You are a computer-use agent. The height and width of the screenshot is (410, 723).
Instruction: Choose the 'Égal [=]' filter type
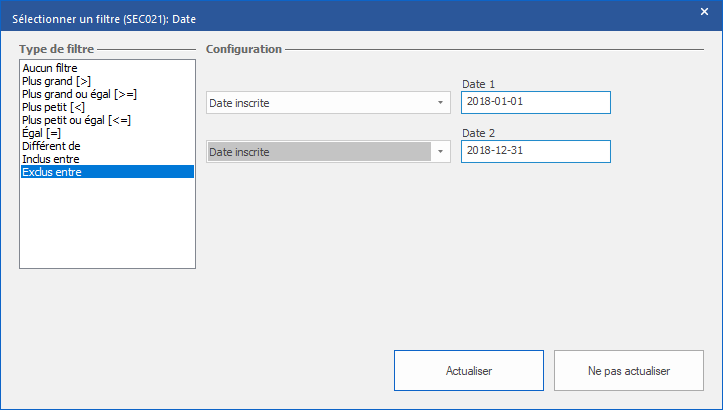coord(43,133)
